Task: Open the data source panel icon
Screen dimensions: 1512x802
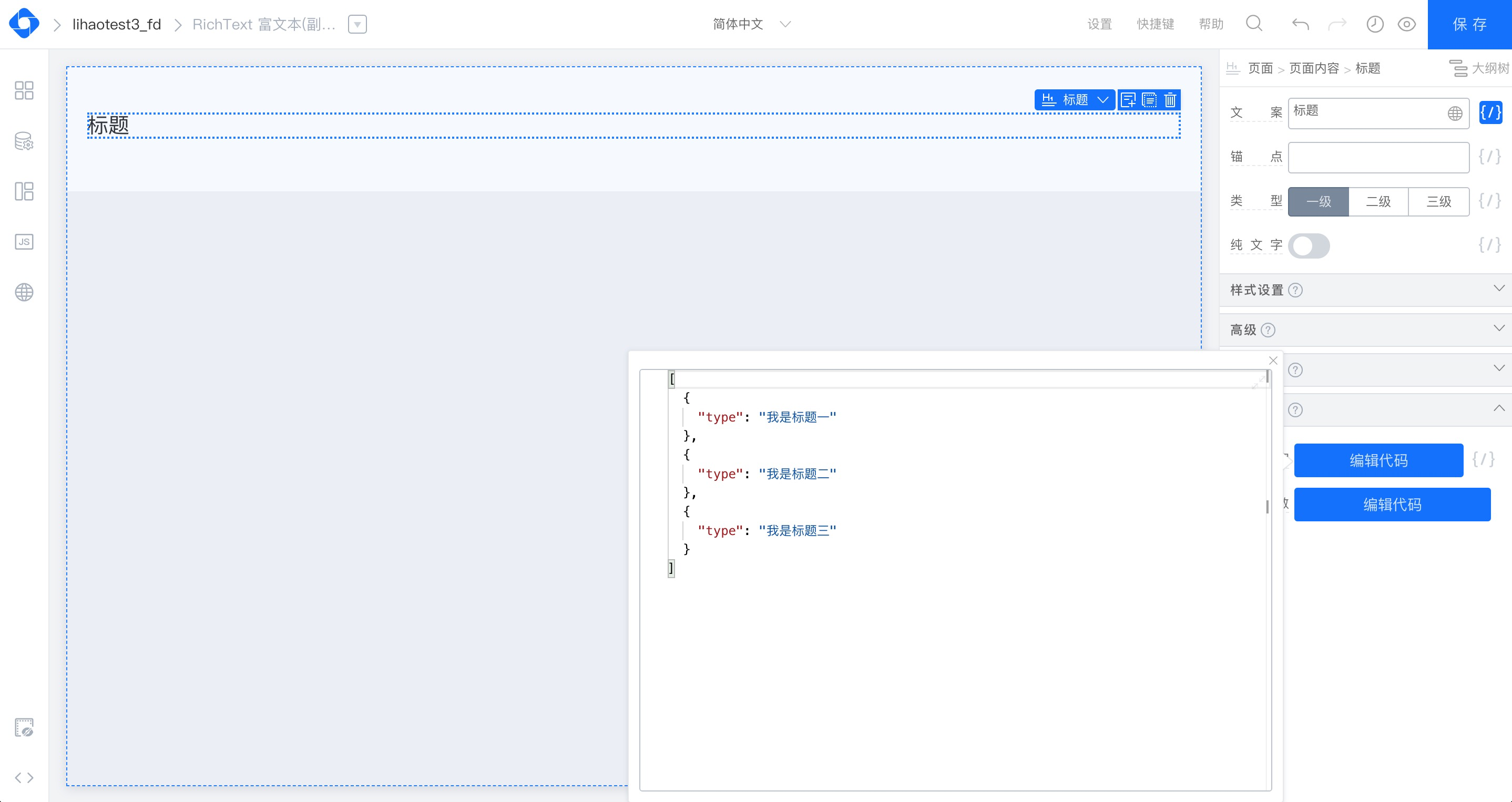Action: click(x=24, y=141)
